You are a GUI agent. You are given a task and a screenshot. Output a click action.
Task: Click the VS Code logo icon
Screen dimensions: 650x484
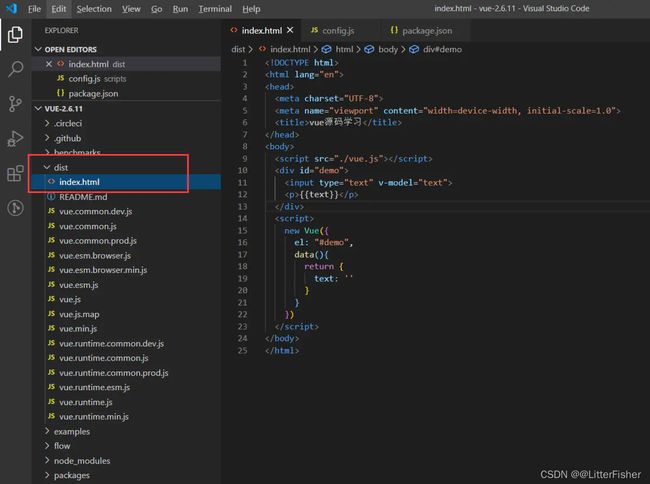pyautogui.click(x=11, y=8)
